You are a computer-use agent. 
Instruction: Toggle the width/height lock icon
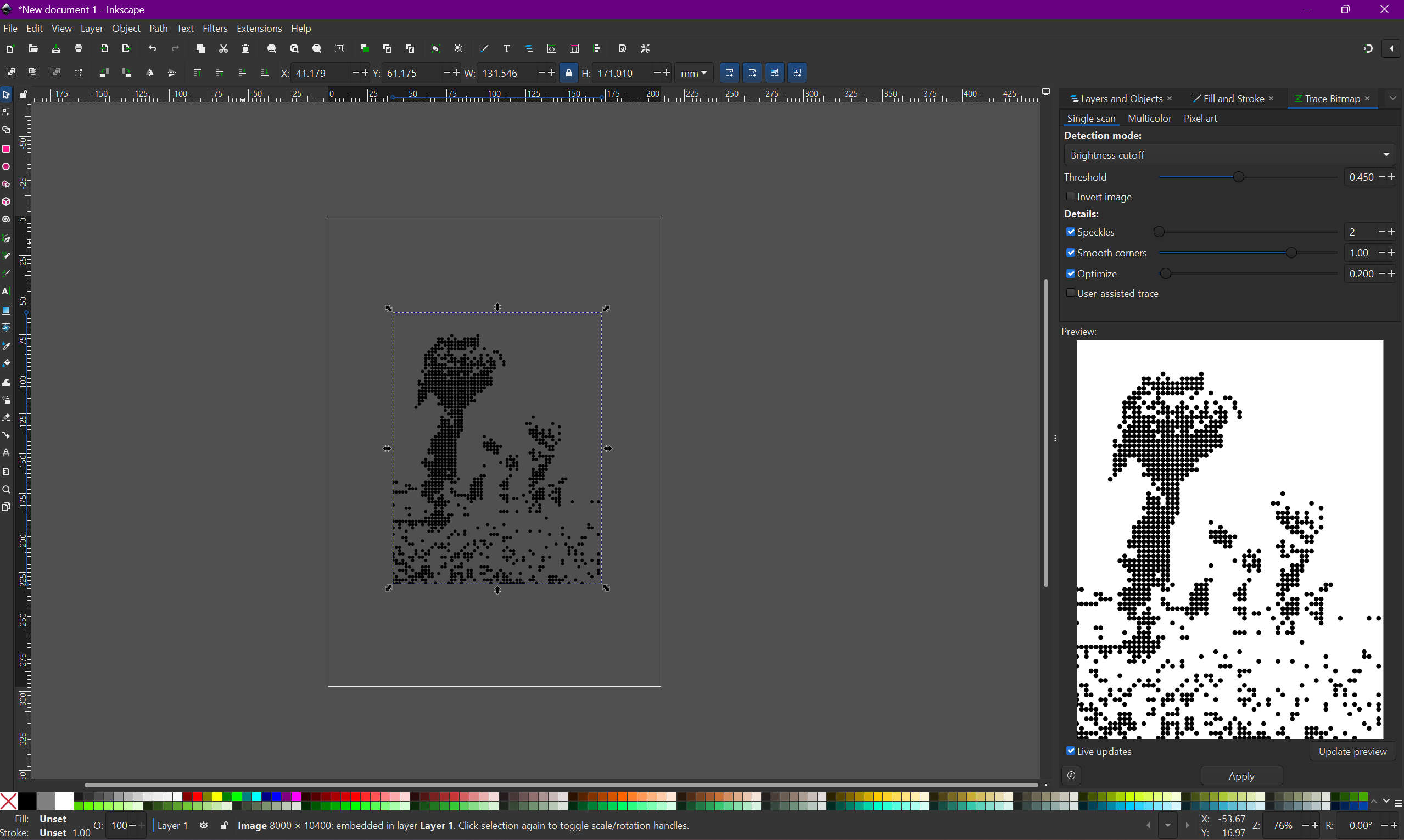pos(568,73)
